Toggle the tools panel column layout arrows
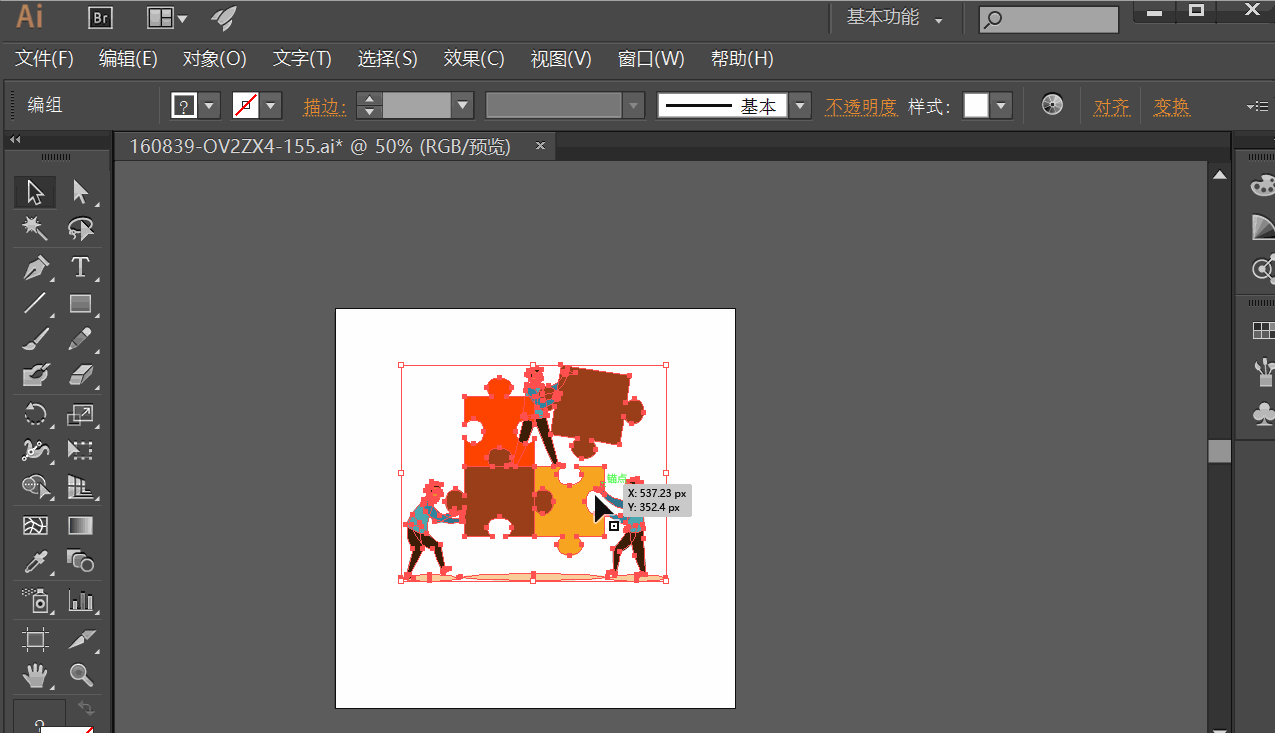 (15, 140)
